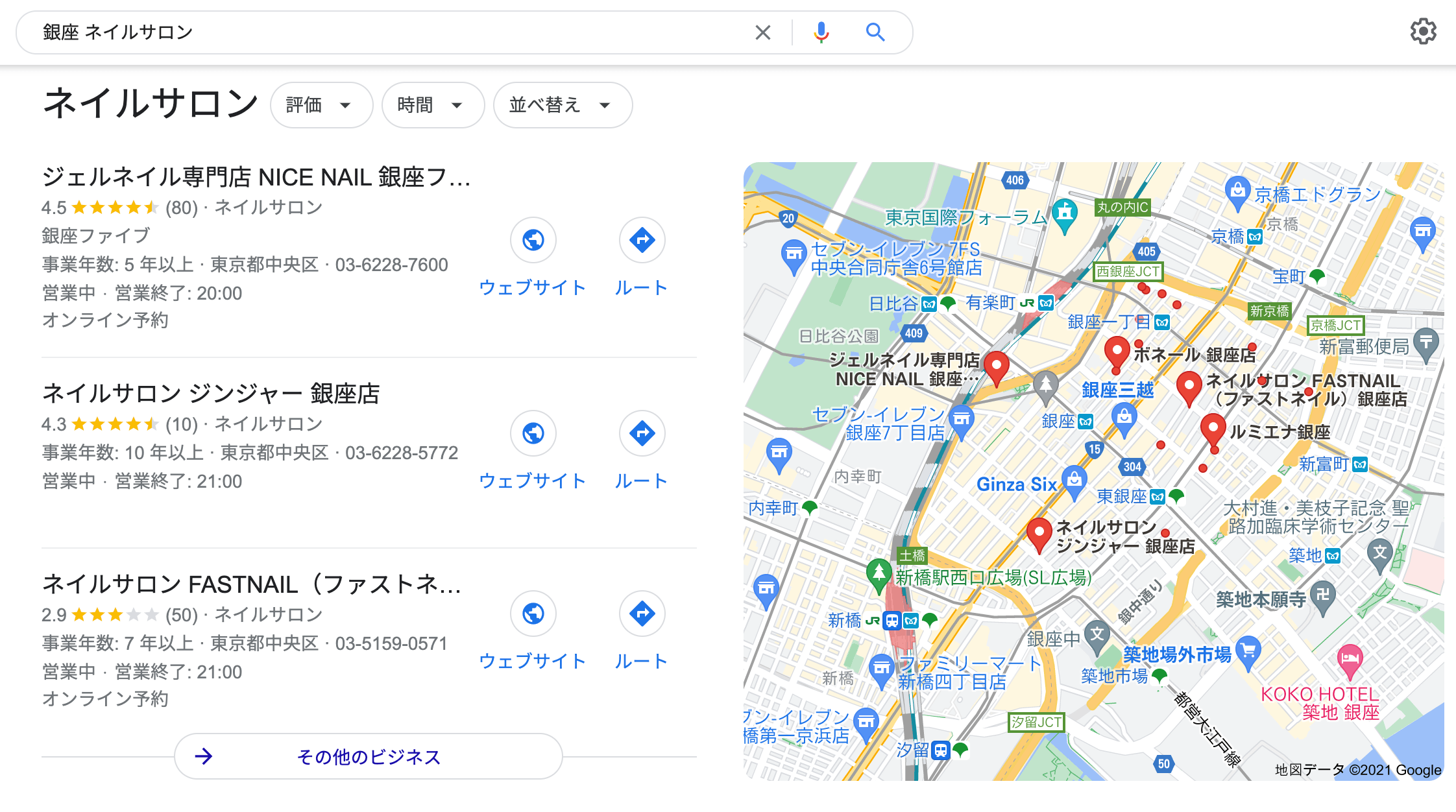Click the route arrow icon for ジンジャー 銀座店
The width and height of the screenshot is (1456, 812).
pyautogui.click(x=642, y=433)
